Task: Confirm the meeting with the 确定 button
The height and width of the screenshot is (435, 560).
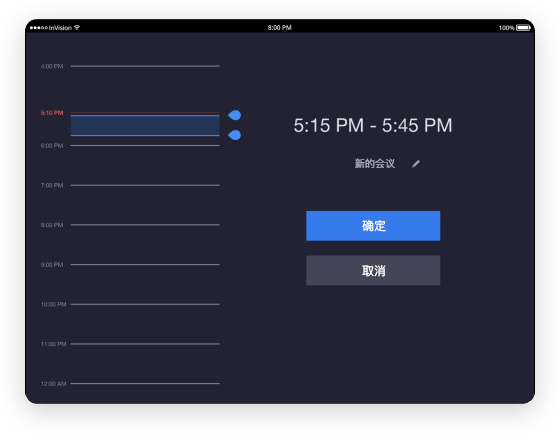Action: tap(373, 226)
